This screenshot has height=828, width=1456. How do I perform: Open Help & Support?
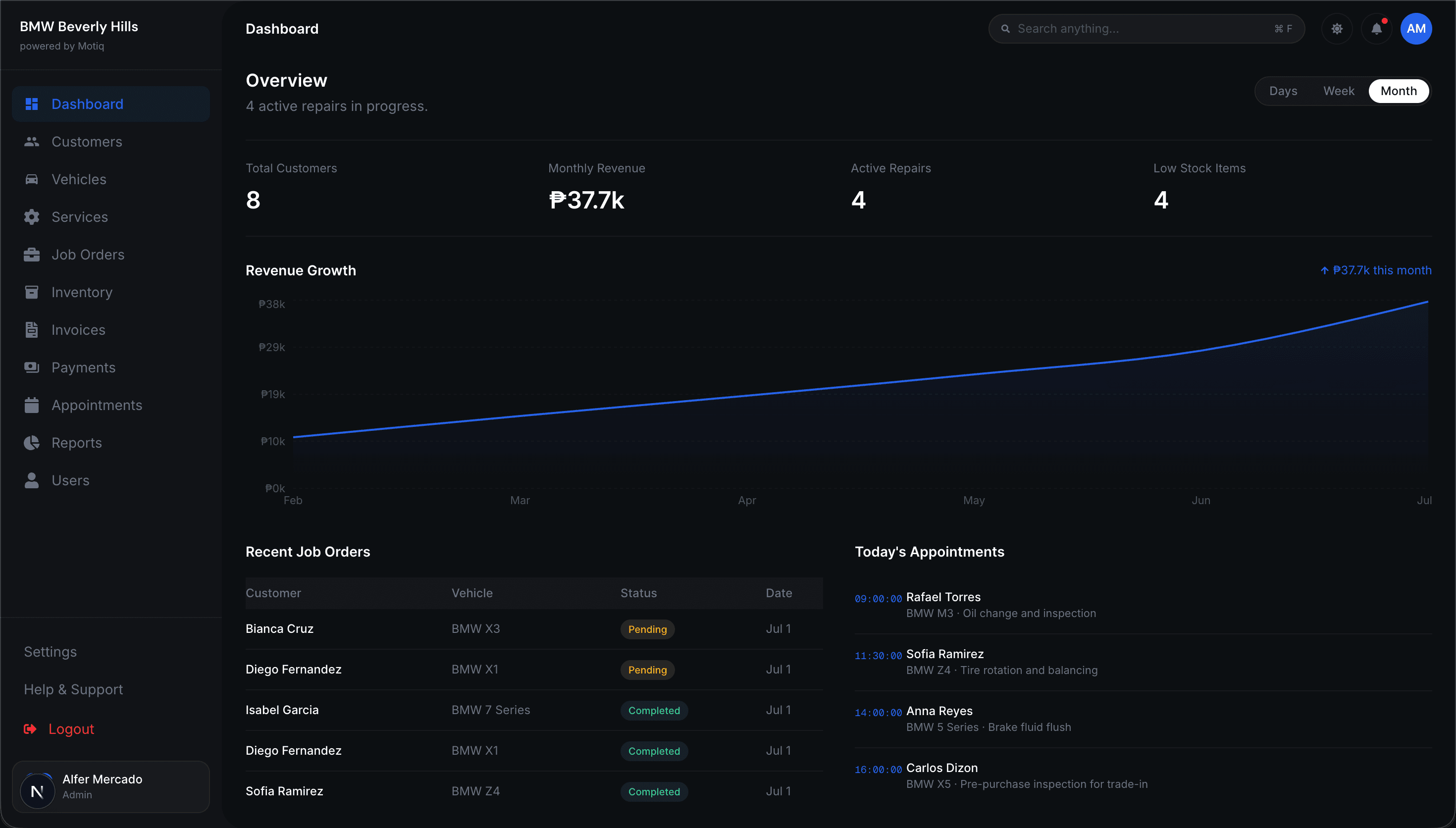point(73,689)
